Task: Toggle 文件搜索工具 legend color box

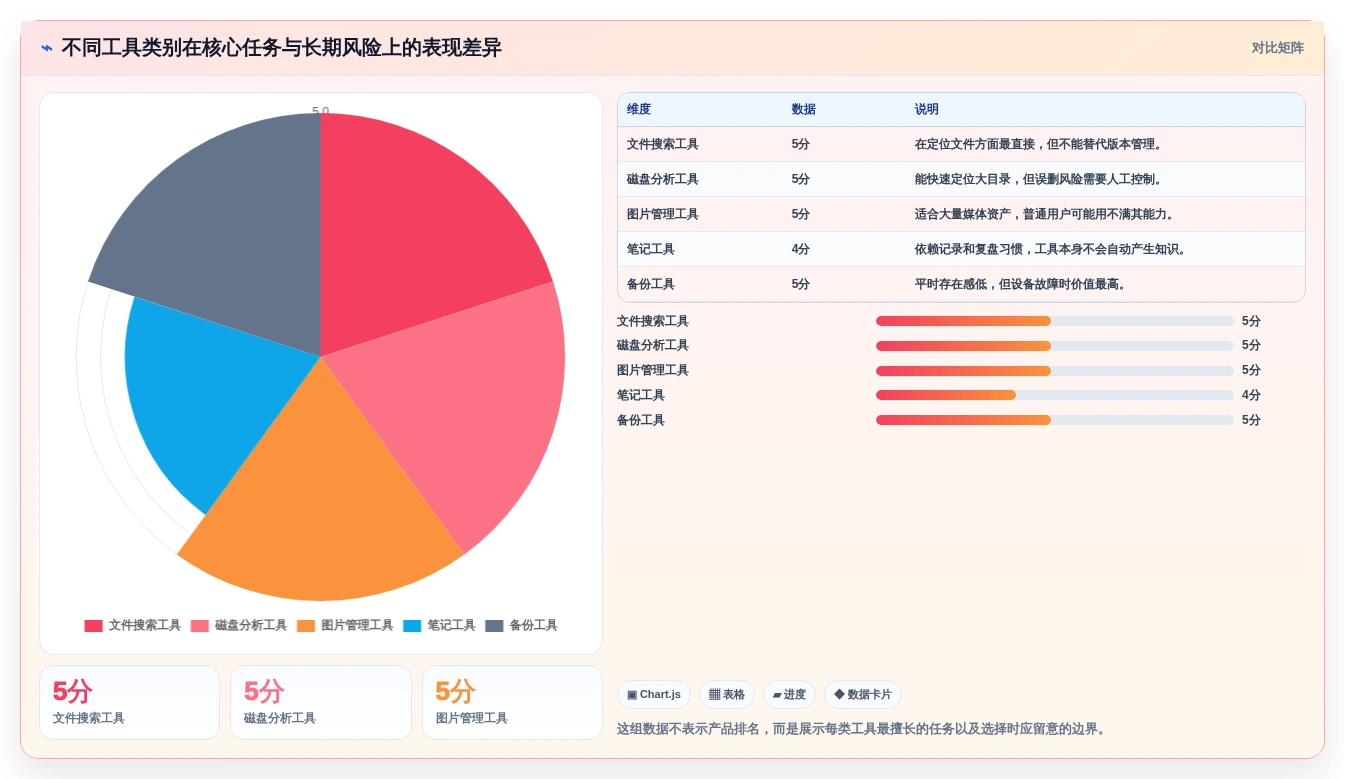Action: point(93,626)
